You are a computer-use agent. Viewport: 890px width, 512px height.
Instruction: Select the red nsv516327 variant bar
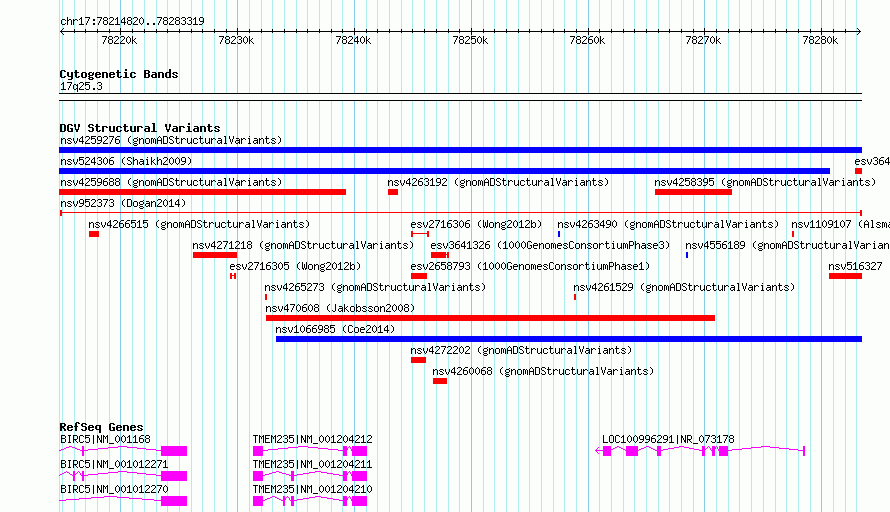[845, 276]
